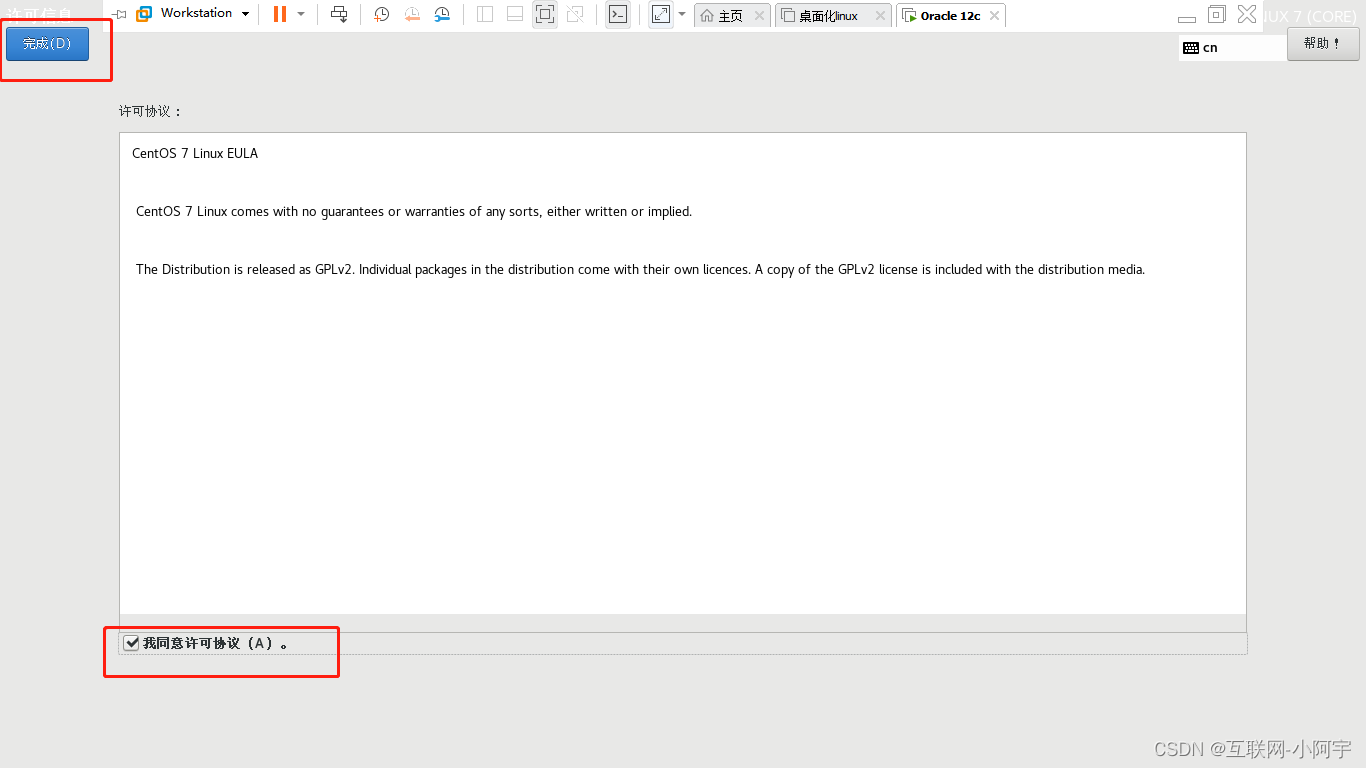Click the 帮助! help button
The height and width of the screenshot is (768, 1366).
(x=1323, y=44)
